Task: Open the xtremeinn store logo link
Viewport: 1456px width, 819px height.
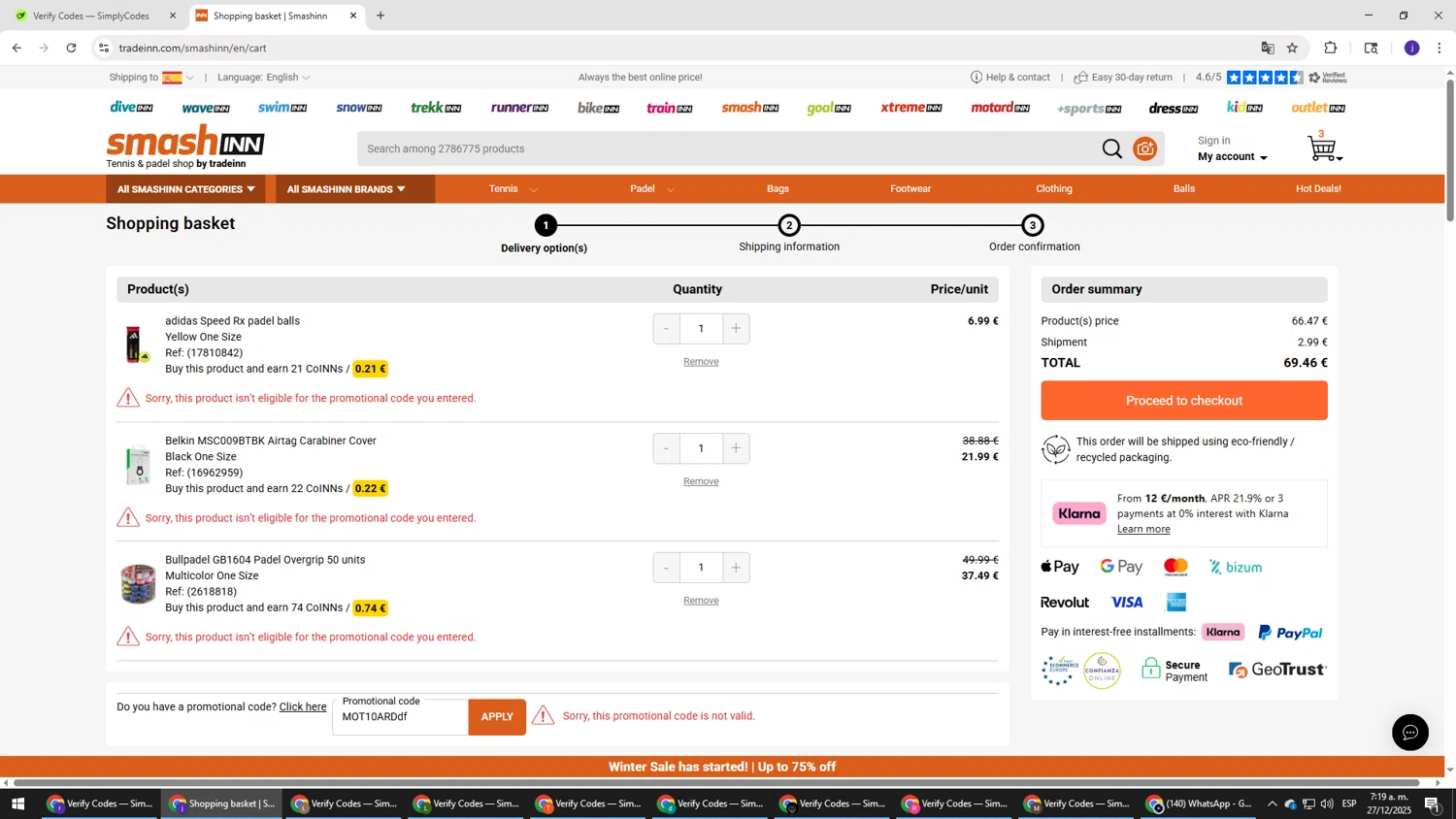Action: [910, 108]
